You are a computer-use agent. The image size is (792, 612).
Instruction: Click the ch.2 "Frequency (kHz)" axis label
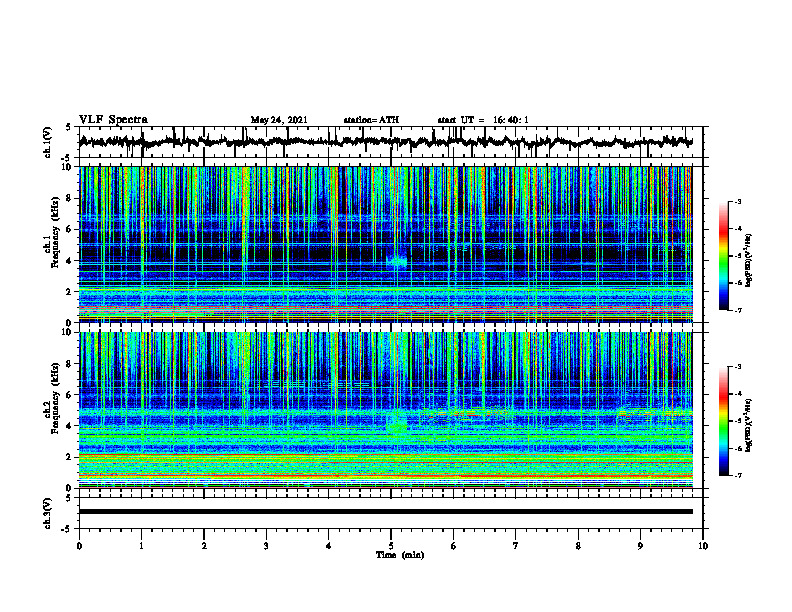tap(56, 398)
